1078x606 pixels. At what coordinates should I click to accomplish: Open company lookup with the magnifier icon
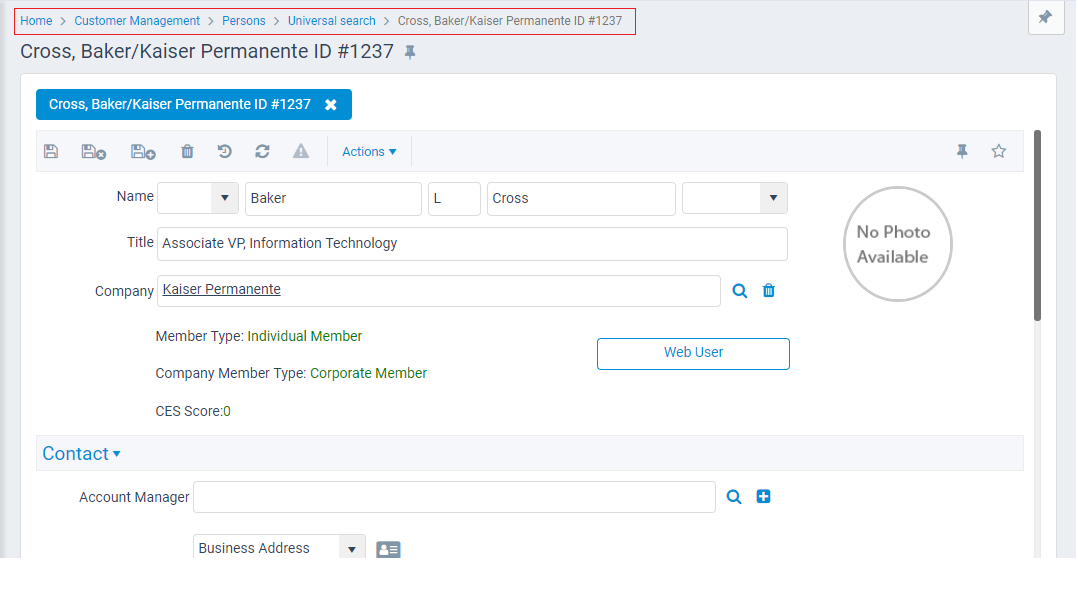coord(739,290)
